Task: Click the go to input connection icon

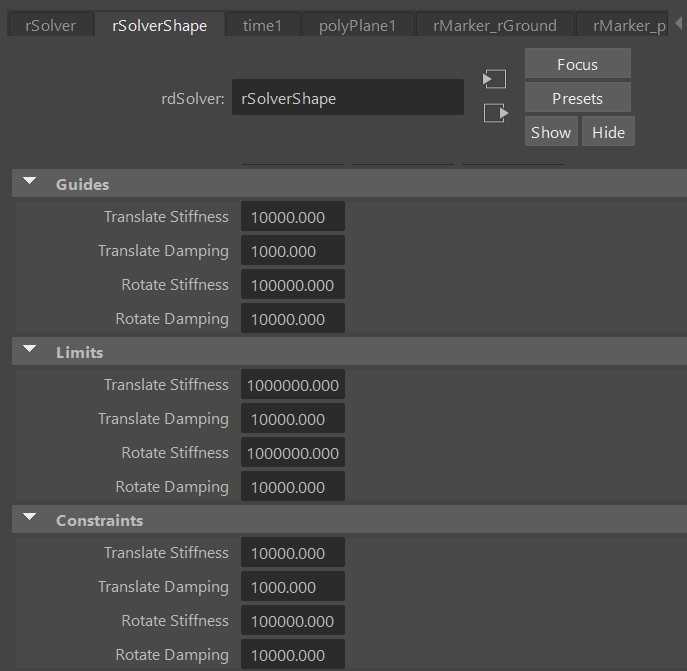Action: pyautogui.click(x=495, y=79)
